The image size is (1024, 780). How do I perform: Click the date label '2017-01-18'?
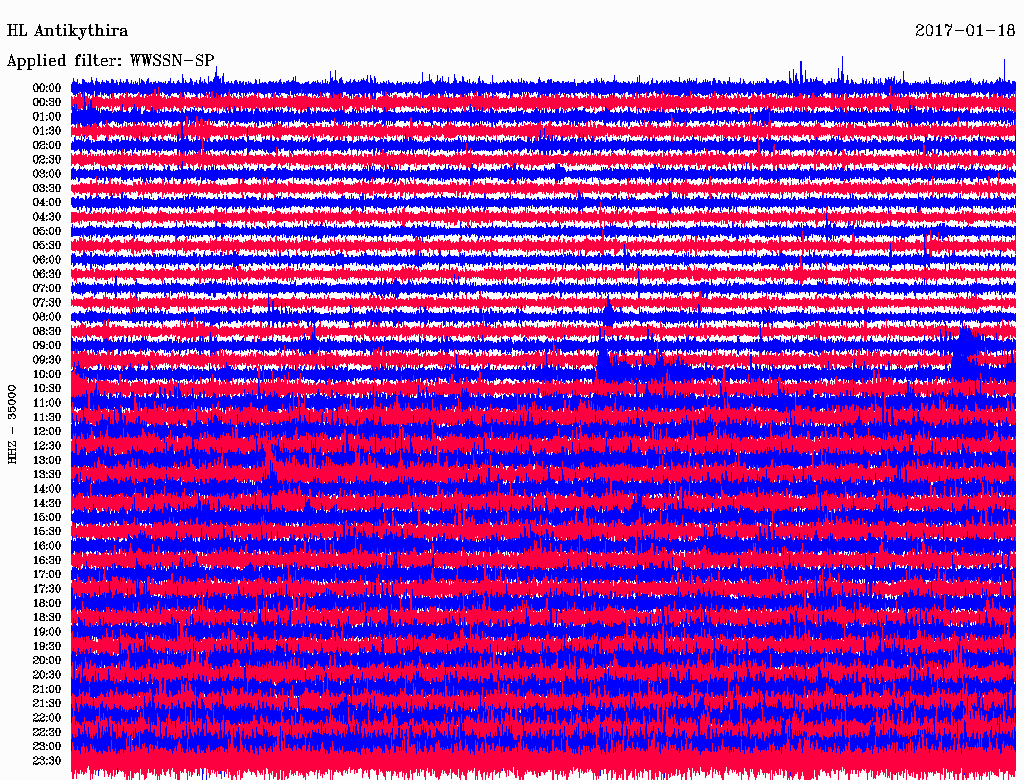point(965,31)
